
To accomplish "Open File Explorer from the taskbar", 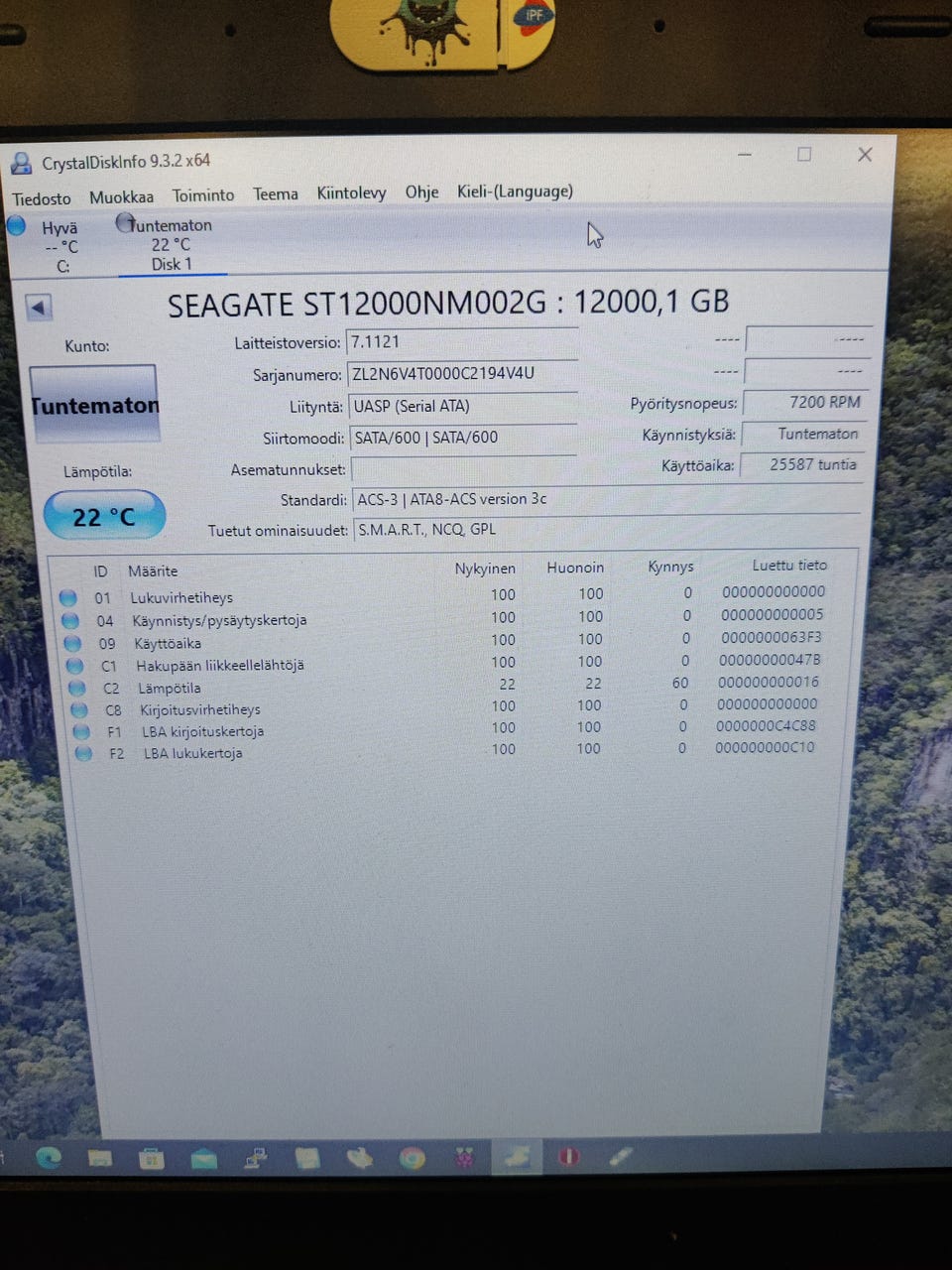I will (100, 1157).
